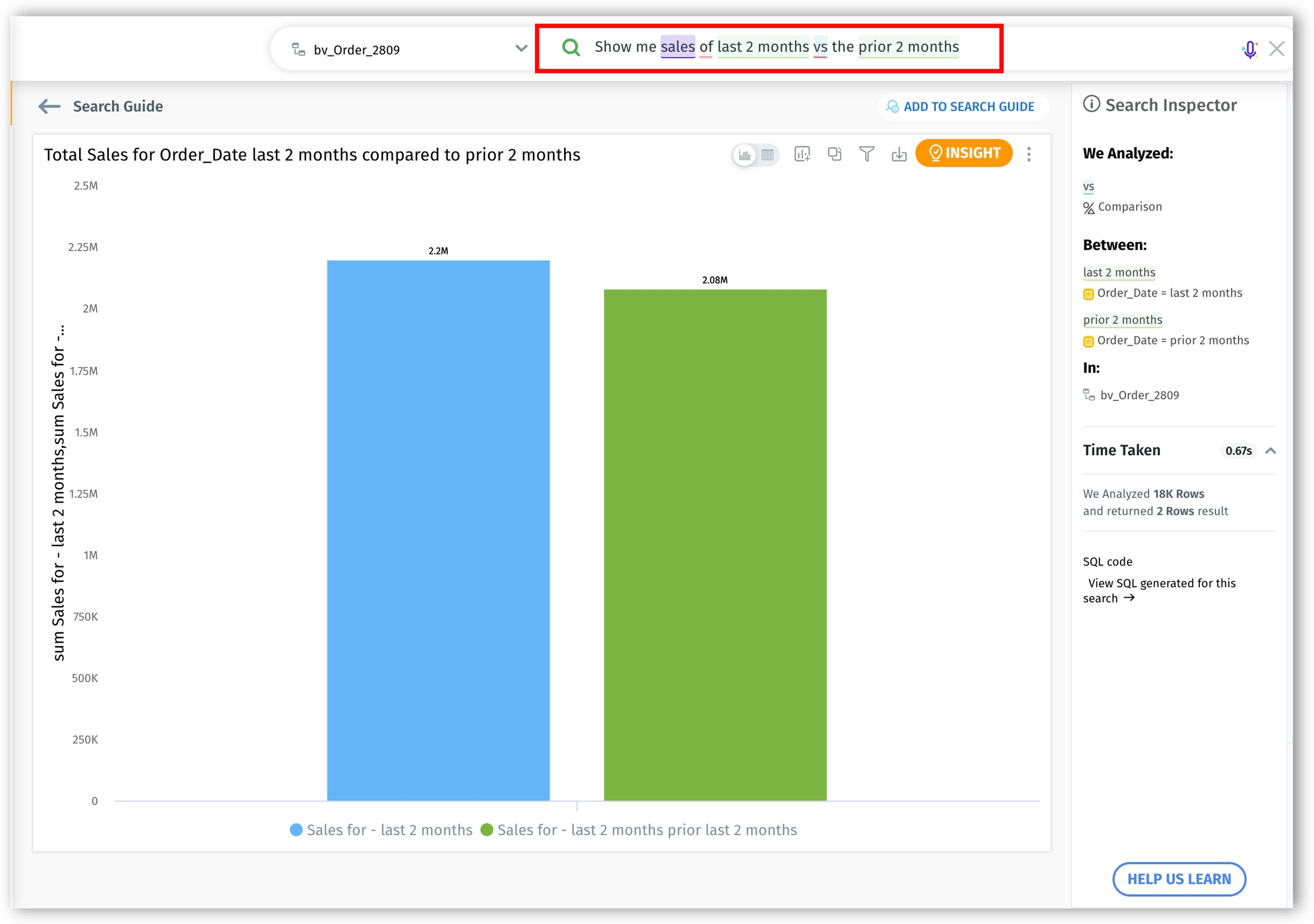Viewport: 1314px width, 924px height.
Task: Collapse the Time Taken section chevron
Action: pos(1270,451)
